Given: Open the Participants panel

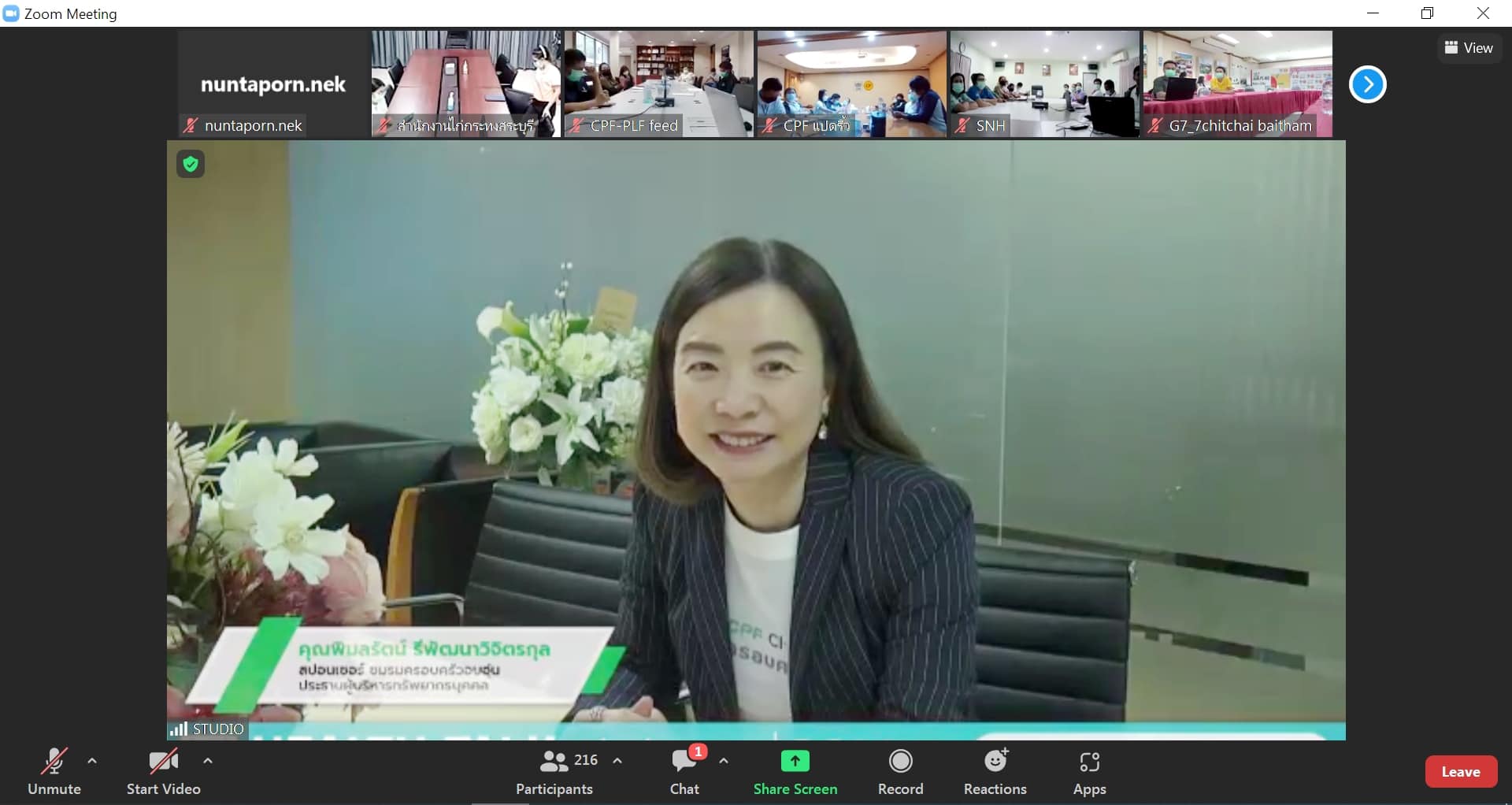Looking at the screenshot, I should [555, 771].
